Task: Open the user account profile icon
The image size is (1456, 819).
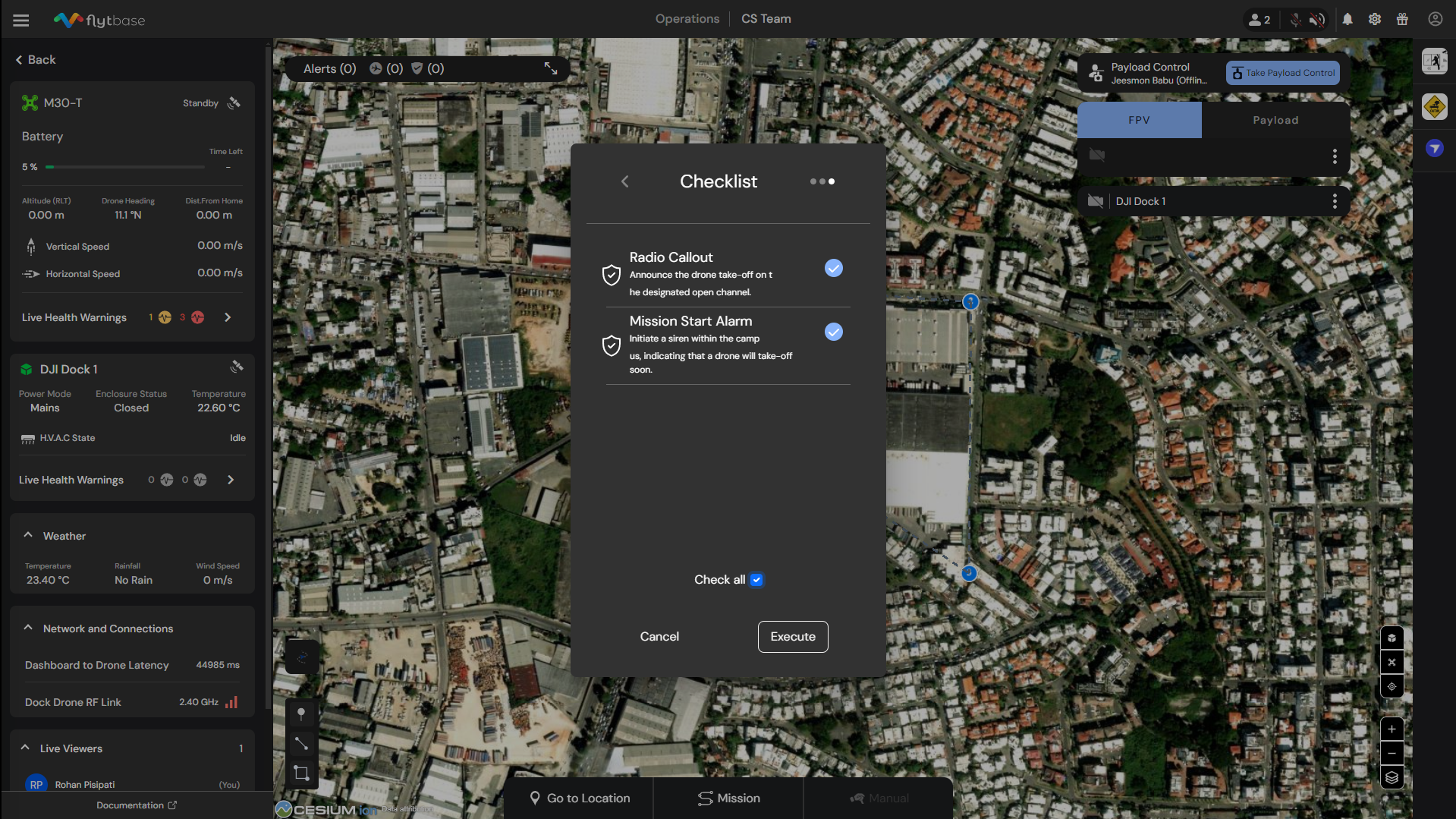Action: [x=1435, y=20]
